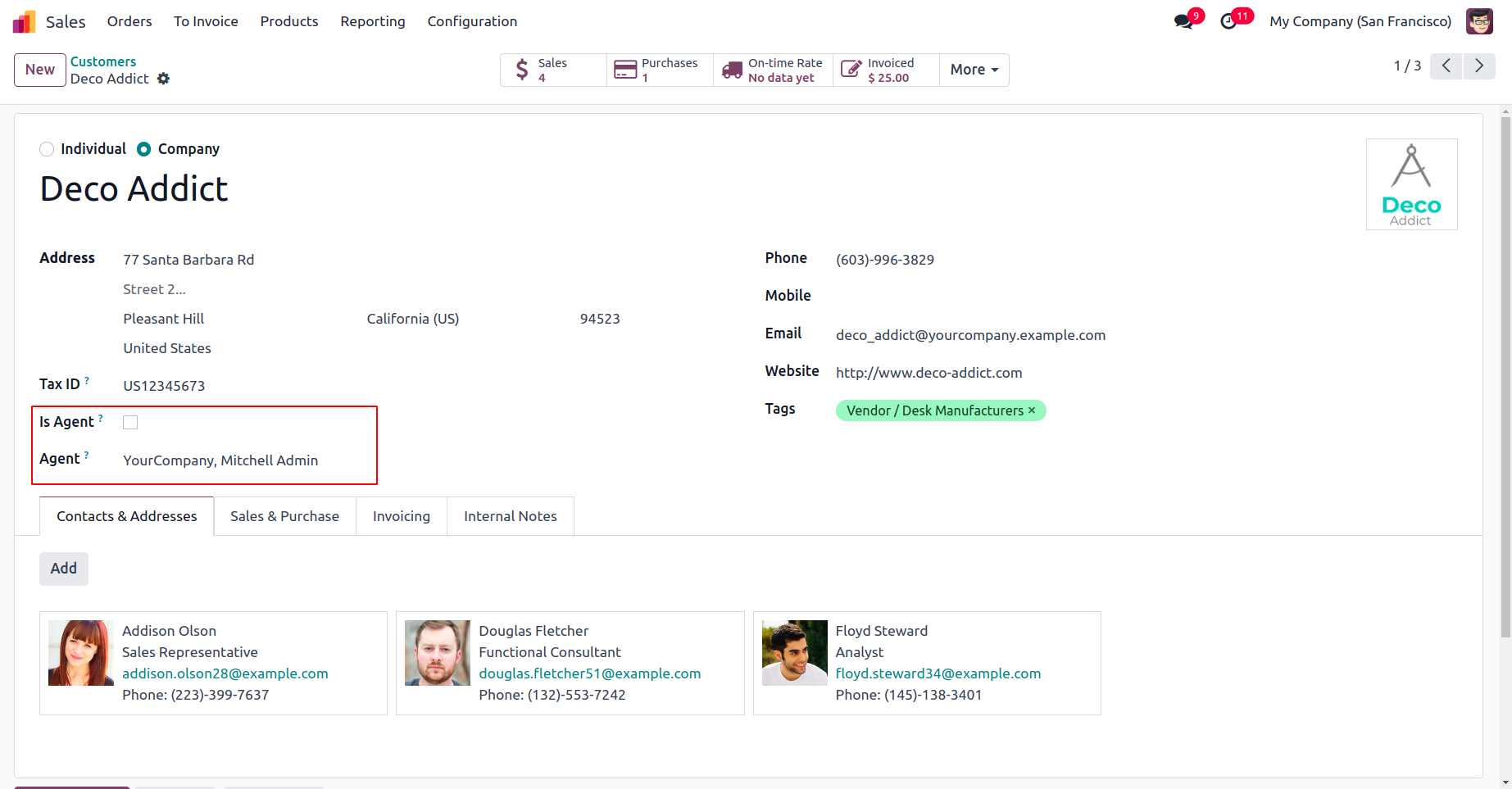Viewport: 1512px width, 789px height.
Task: Open the activities clock icon
Action: [1228, 21]
